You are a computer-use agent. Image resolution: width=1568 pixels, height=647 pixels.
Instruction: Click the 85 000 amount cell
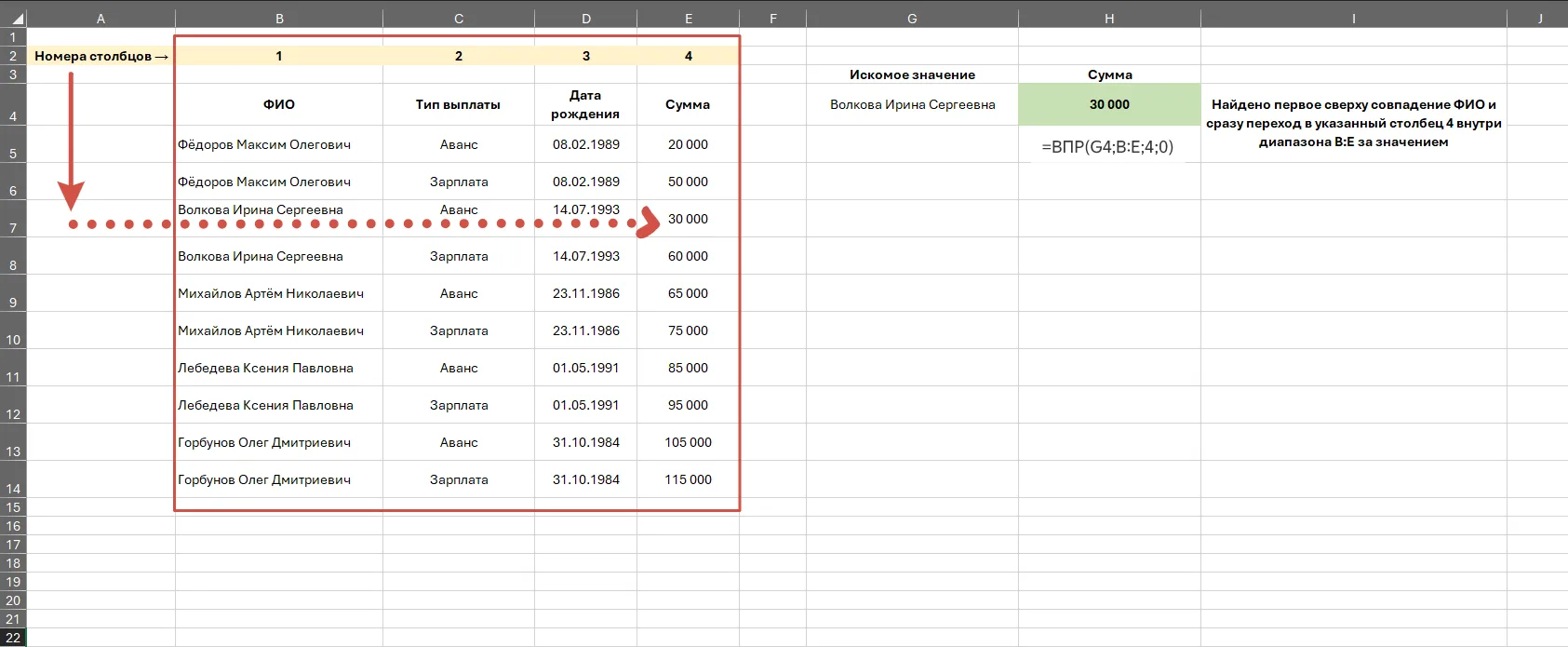click(x=689, y=368)
